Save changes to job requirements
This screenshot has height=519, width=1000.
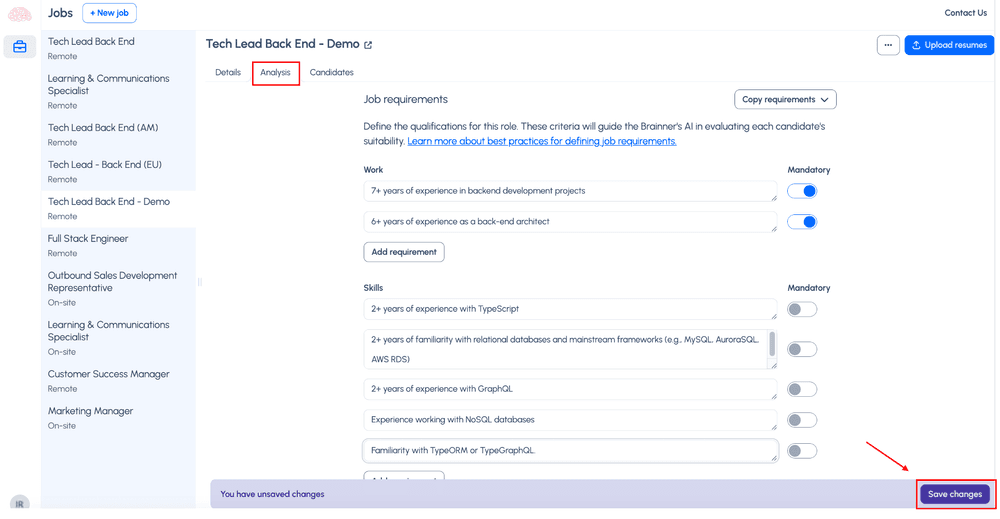point(954,494)
